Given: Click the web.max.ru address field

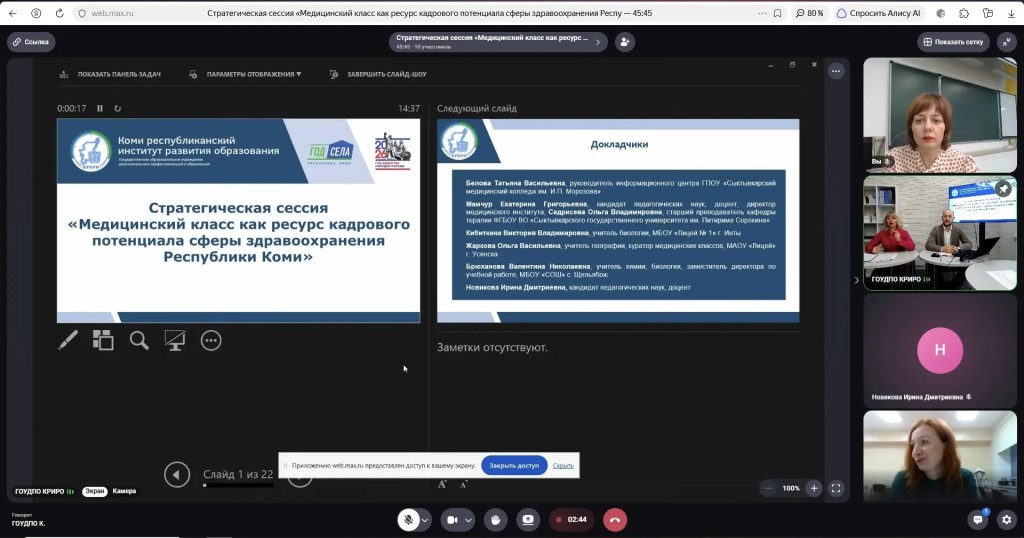Looking at the screenshot, I should pos(112,13).
